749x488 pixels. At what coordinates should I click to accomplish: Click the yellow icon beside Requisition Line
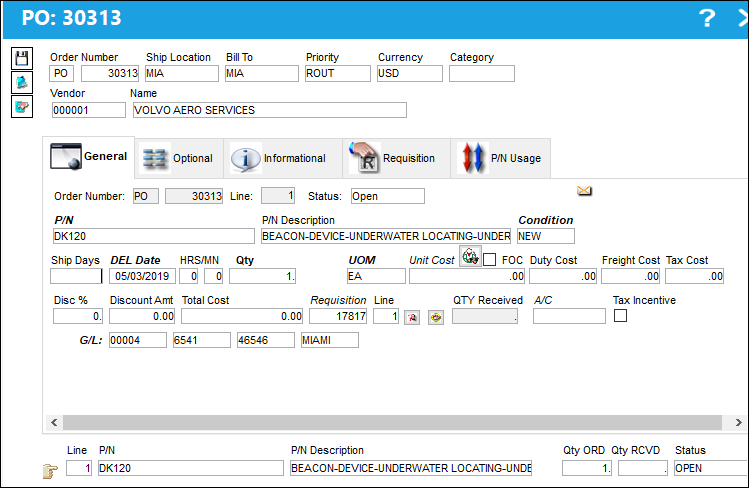click(436, 317)
